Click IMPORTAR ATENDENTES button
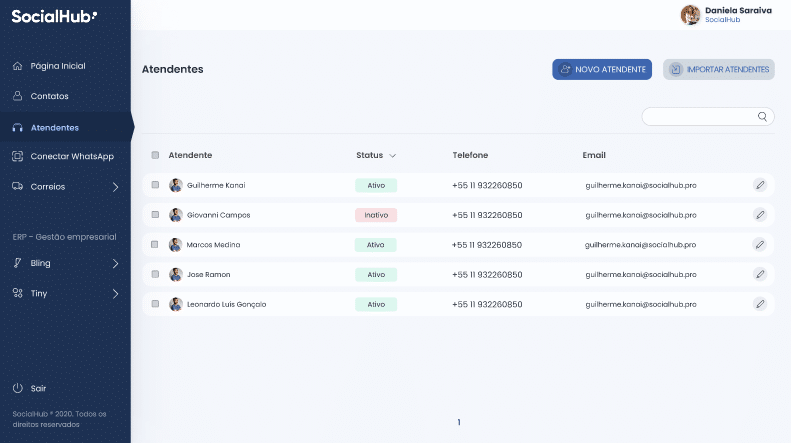The image size is (791, 443). click(x=718, y=69)
